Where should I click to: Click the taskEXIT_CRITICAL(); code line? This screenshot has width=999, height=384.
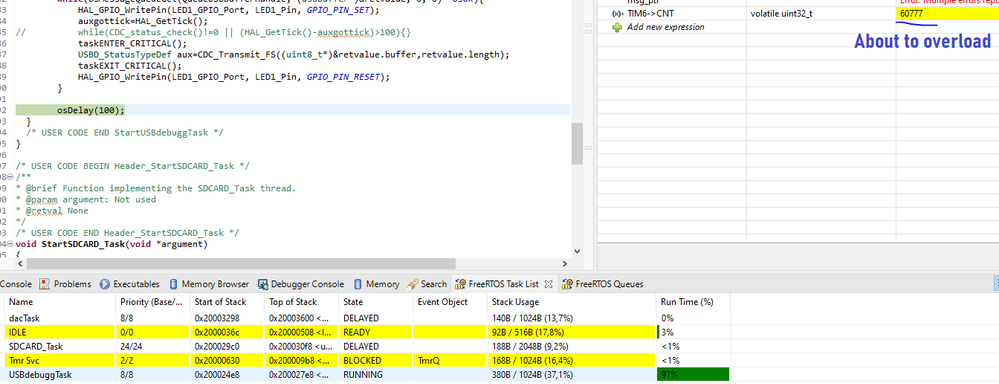point(130,66)
